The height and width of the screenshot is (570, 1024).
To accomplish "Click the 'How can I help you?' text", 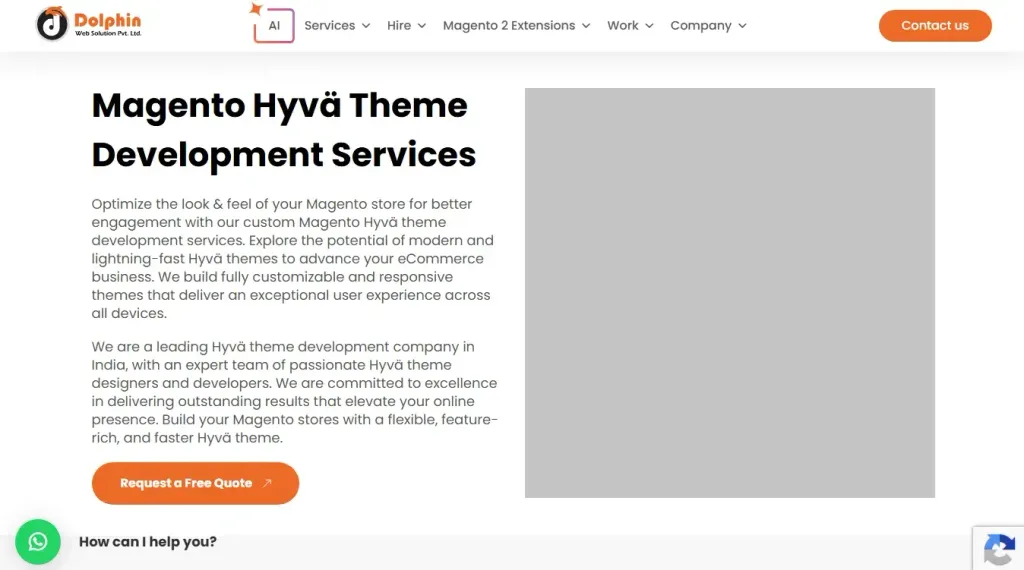I will [x=148, y=542].
